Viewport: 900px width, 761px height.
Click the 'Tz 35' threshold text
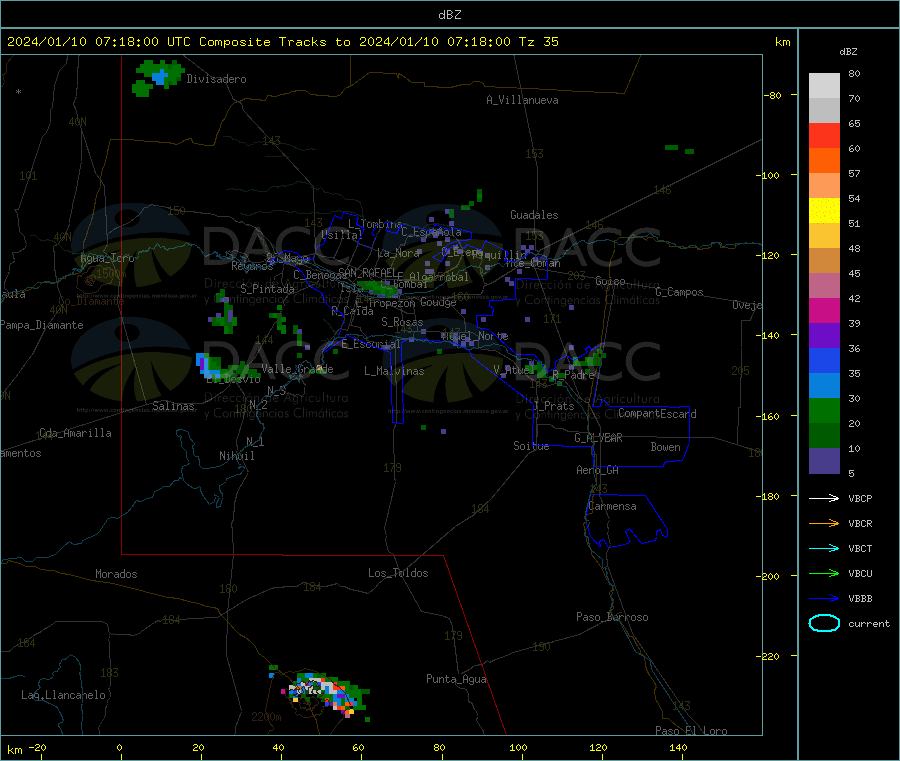point(538,42)
